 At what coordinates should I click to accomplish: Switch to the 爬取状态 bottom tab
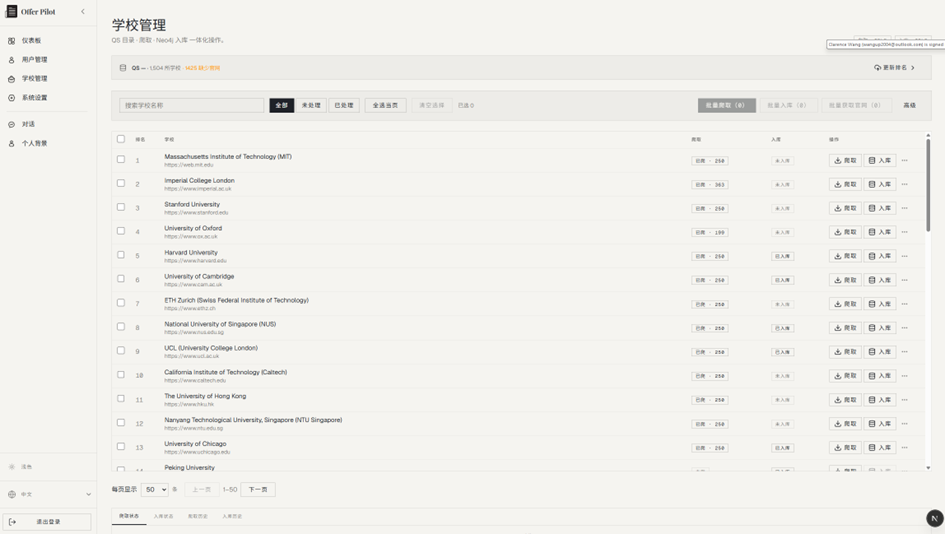(x=129, y=516)
